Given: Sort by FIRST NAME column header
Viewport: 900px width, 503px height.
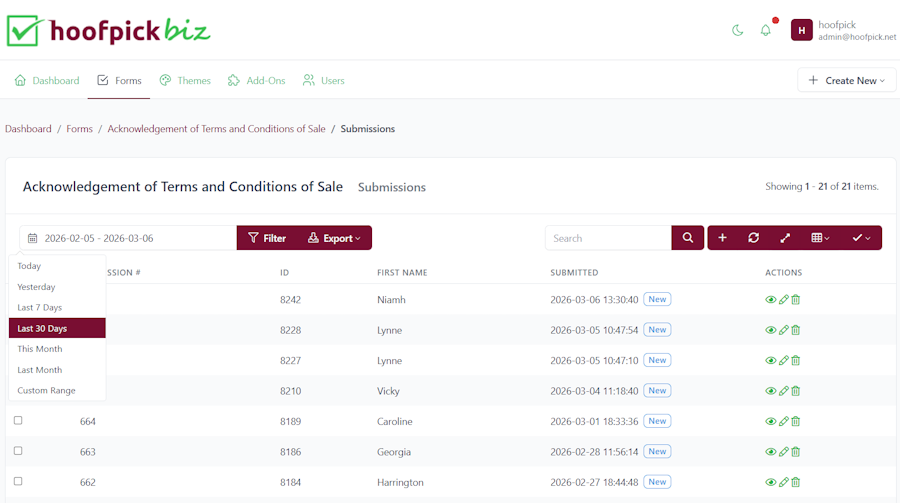Looking at the screenshot, I should (x=402, y=272).
